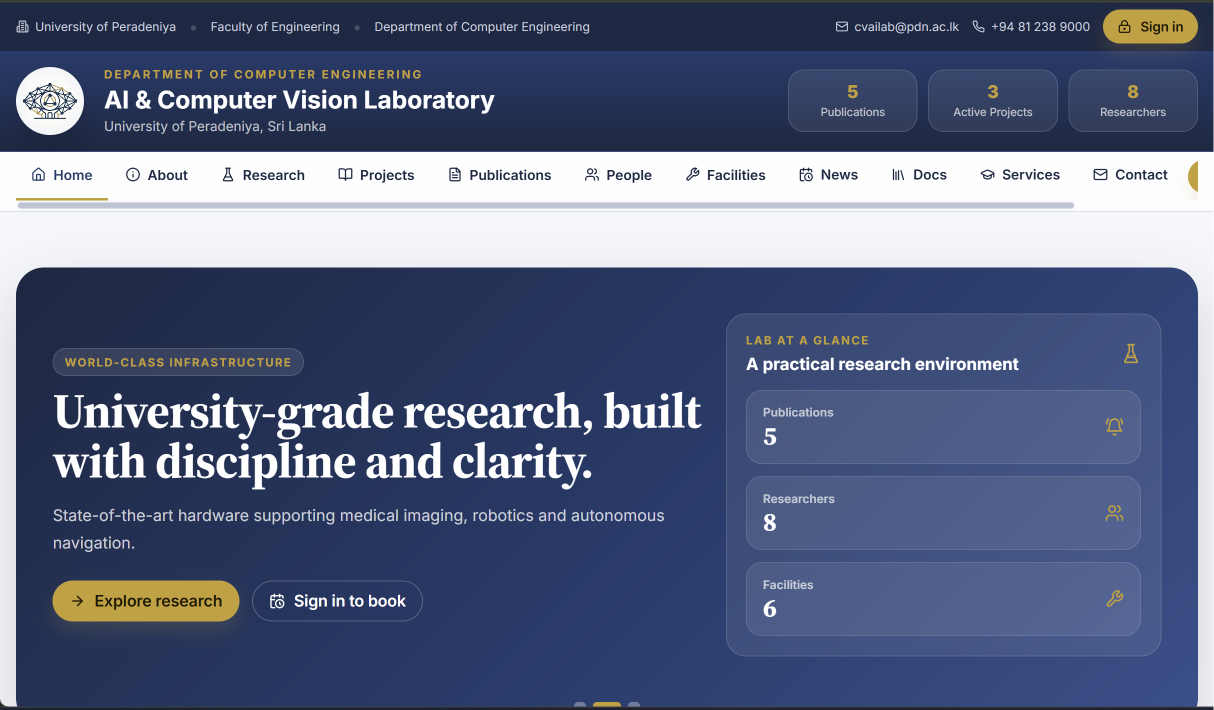Image resolution: width=1214 pixels, height=710 pixels.
Task: Click the info circle icon for About
Action: [x=133, y=175]
